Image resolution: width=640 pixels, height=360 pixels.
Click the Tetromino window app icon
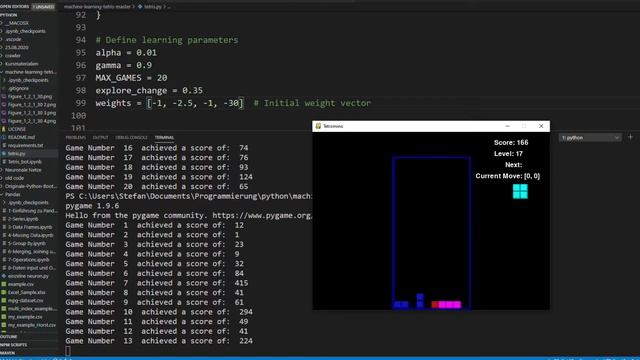point(318,126)
